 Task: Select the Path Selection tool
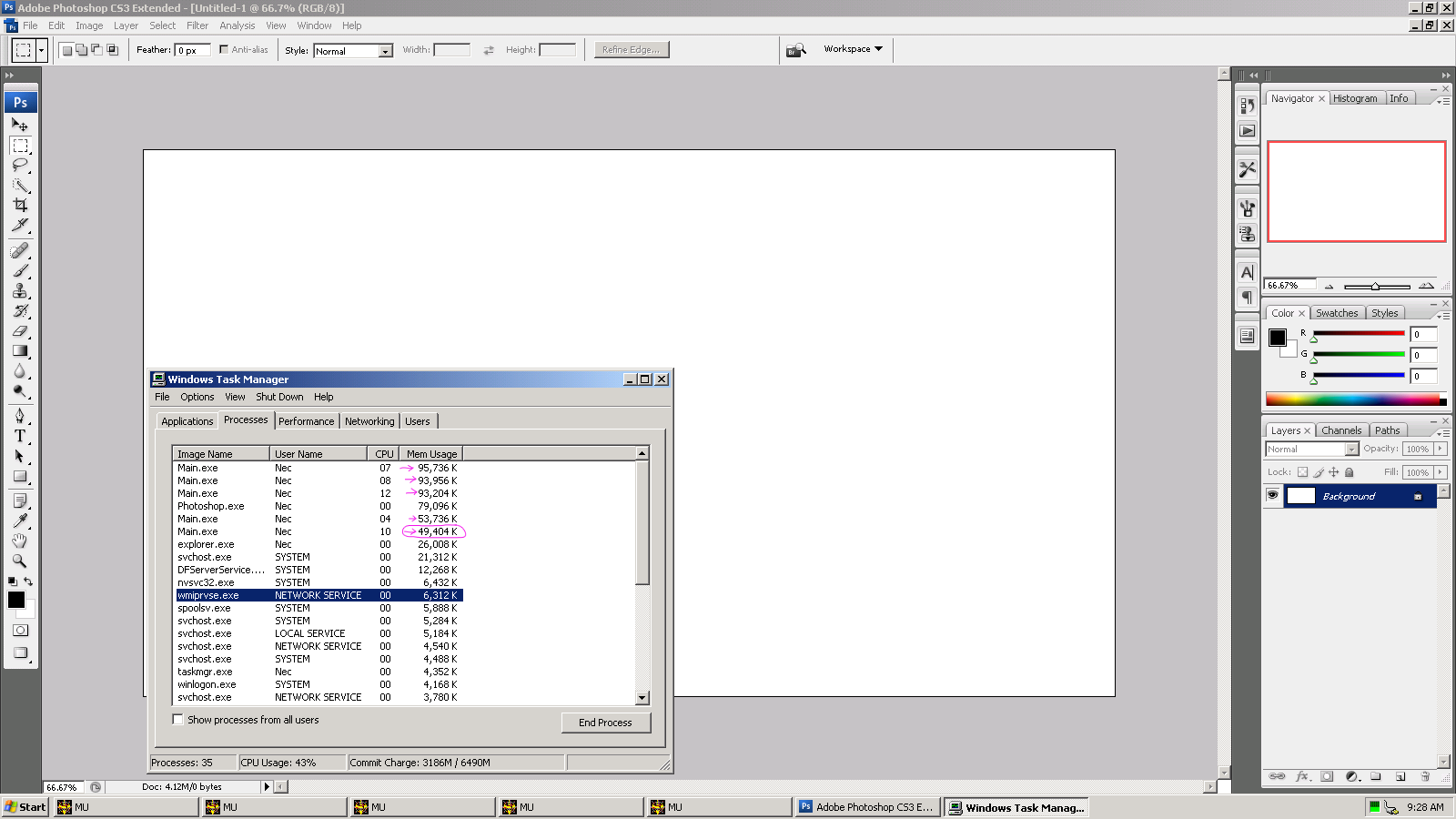[20, 456]
